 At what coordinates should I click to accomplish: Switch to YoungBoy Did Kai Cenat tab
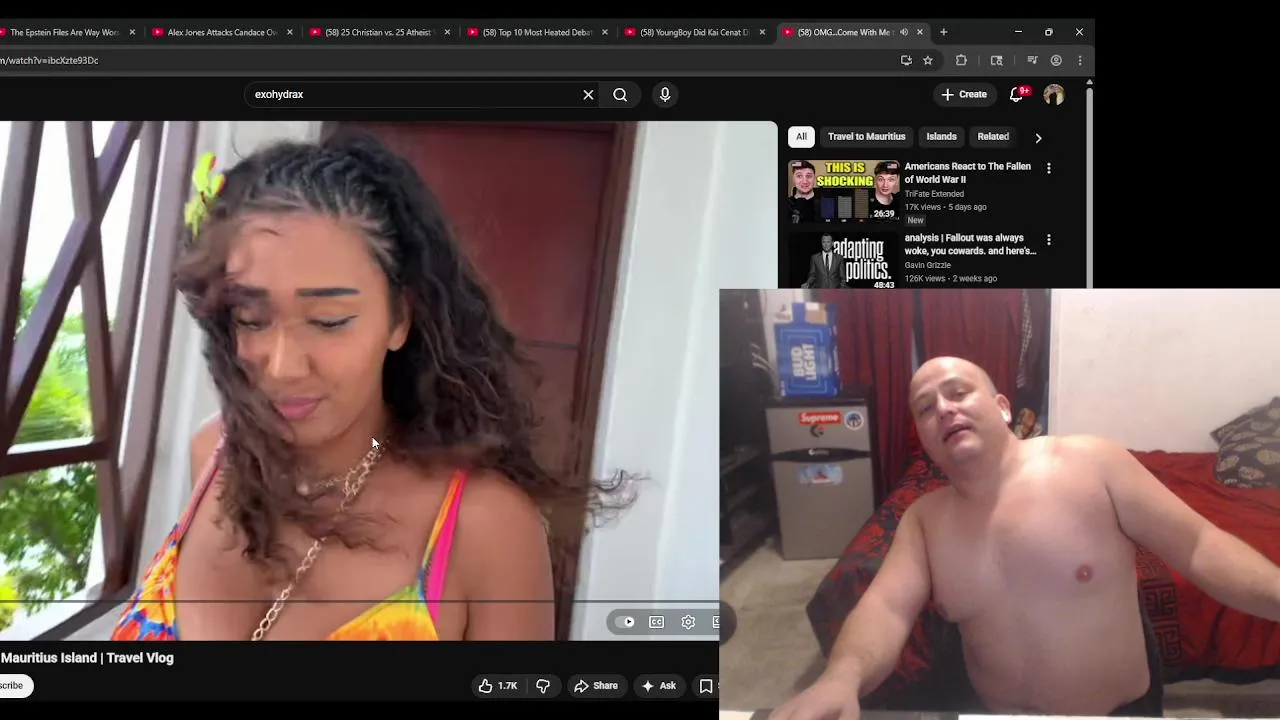point(693,32)
